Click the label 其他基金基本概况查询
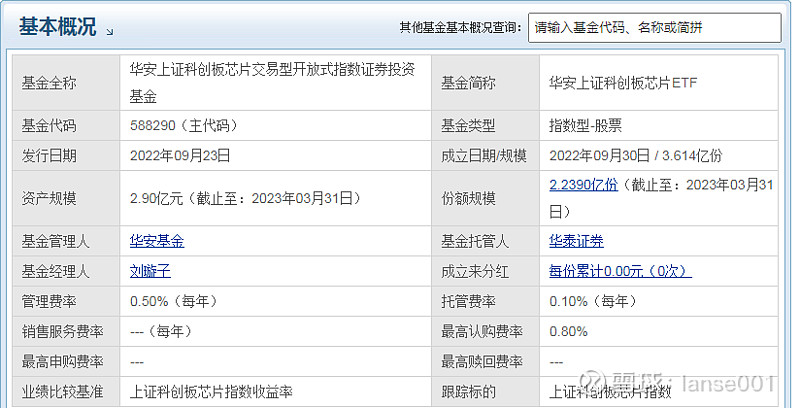This screenshot has width=800, height=408. point(461,28)
